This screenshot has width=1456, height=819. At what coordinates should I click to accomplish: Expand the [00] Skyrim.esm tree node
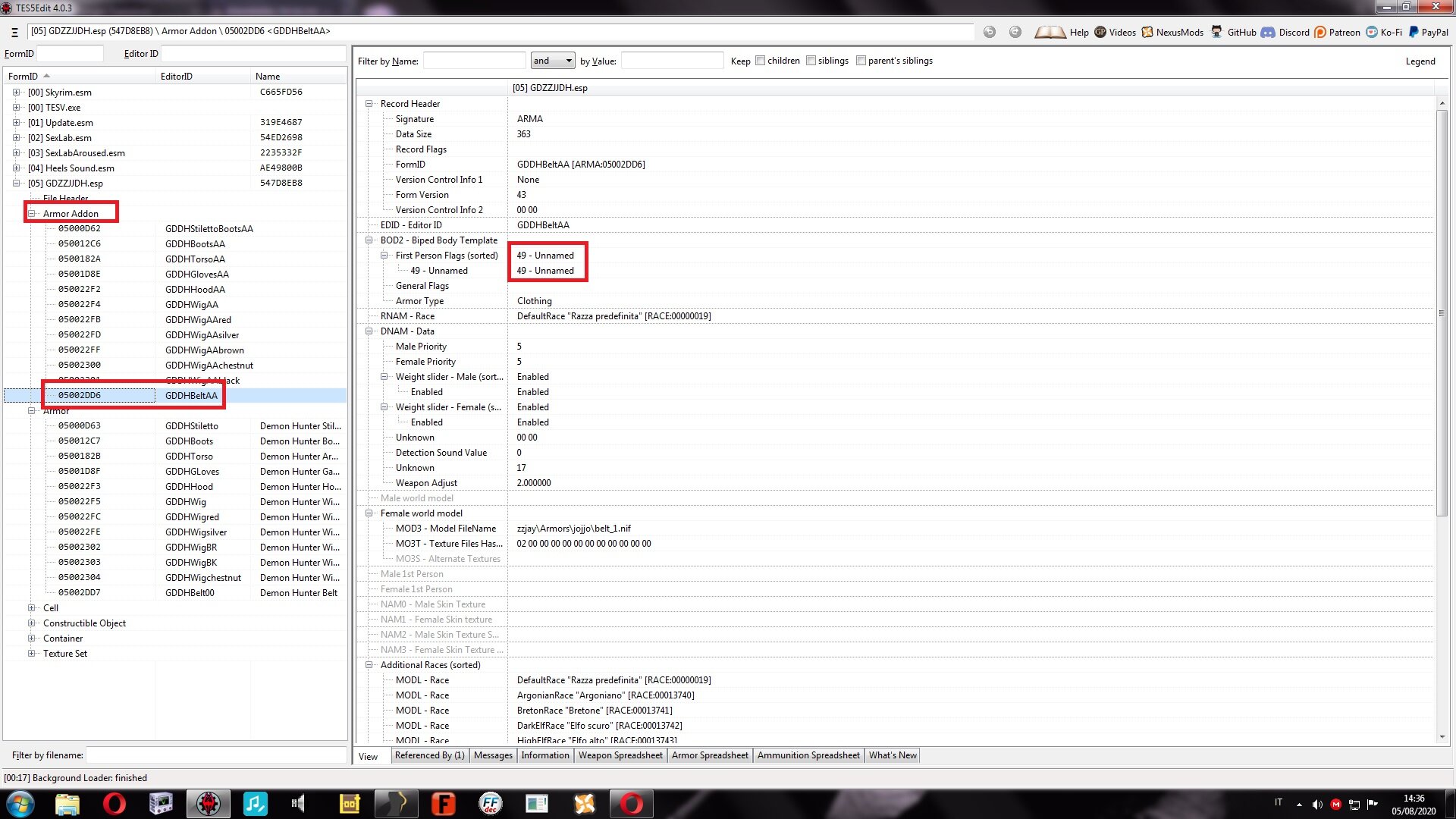point(16,93)
